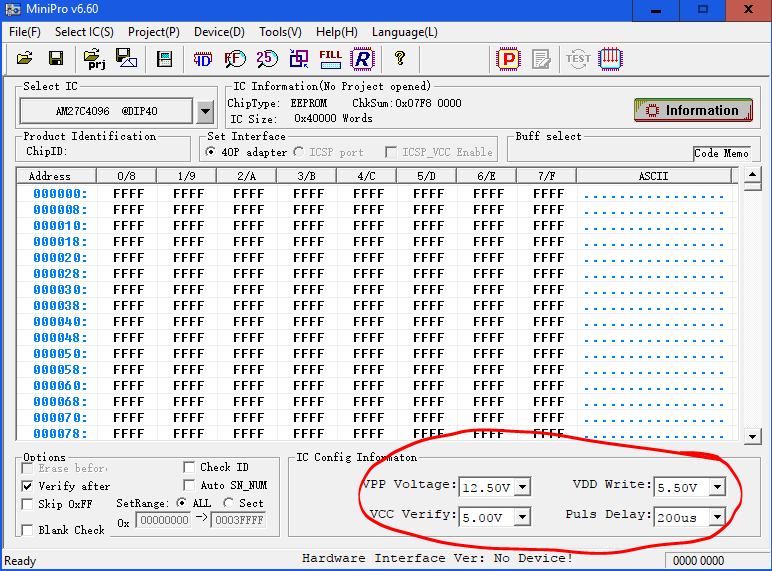This screenshot has width=772, height=571.
Task: Click the FILL buffer icon
Action: [330, 59]
